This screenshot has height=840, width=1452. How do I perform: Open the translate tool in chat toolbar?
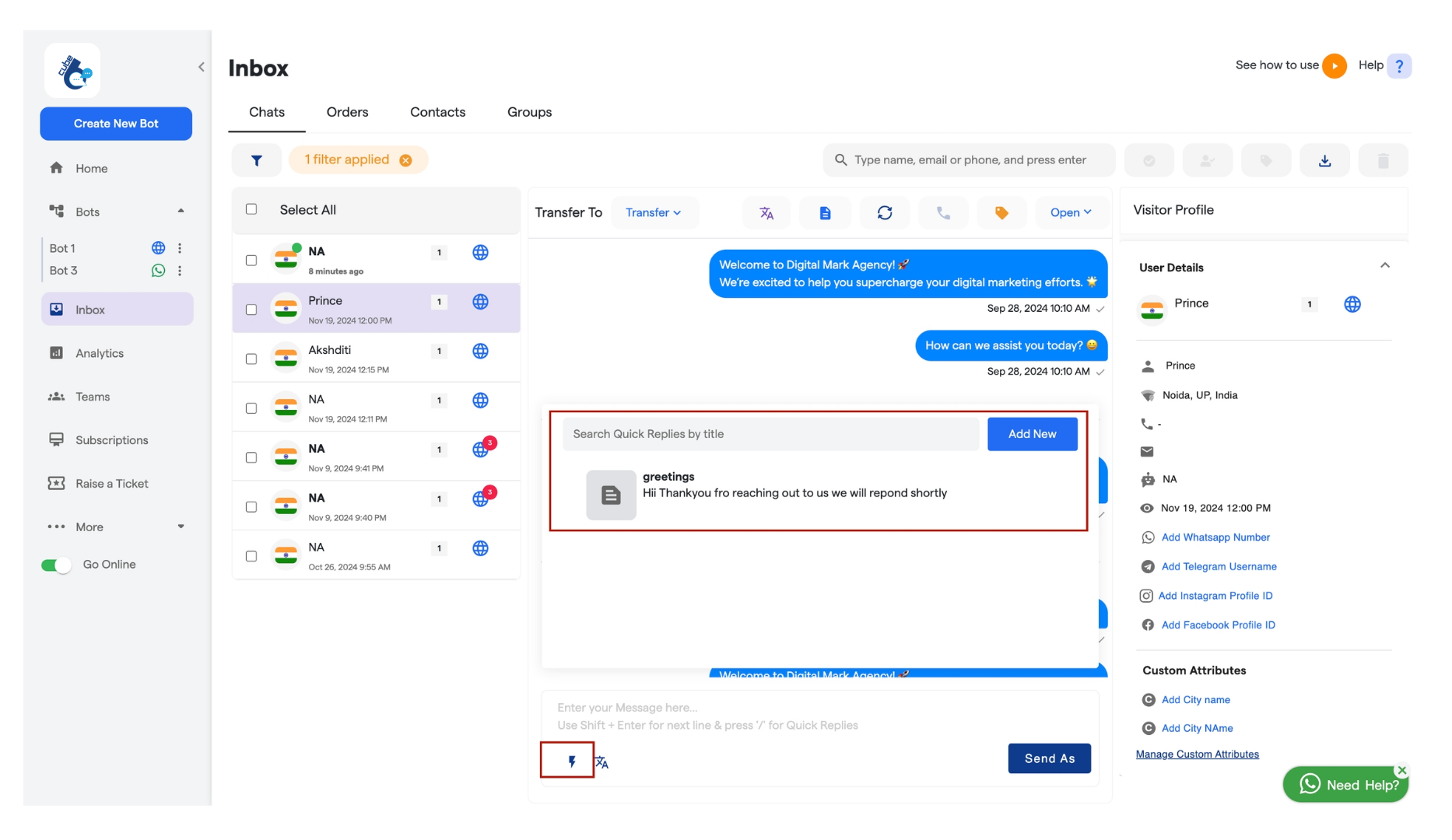(766, 212)
